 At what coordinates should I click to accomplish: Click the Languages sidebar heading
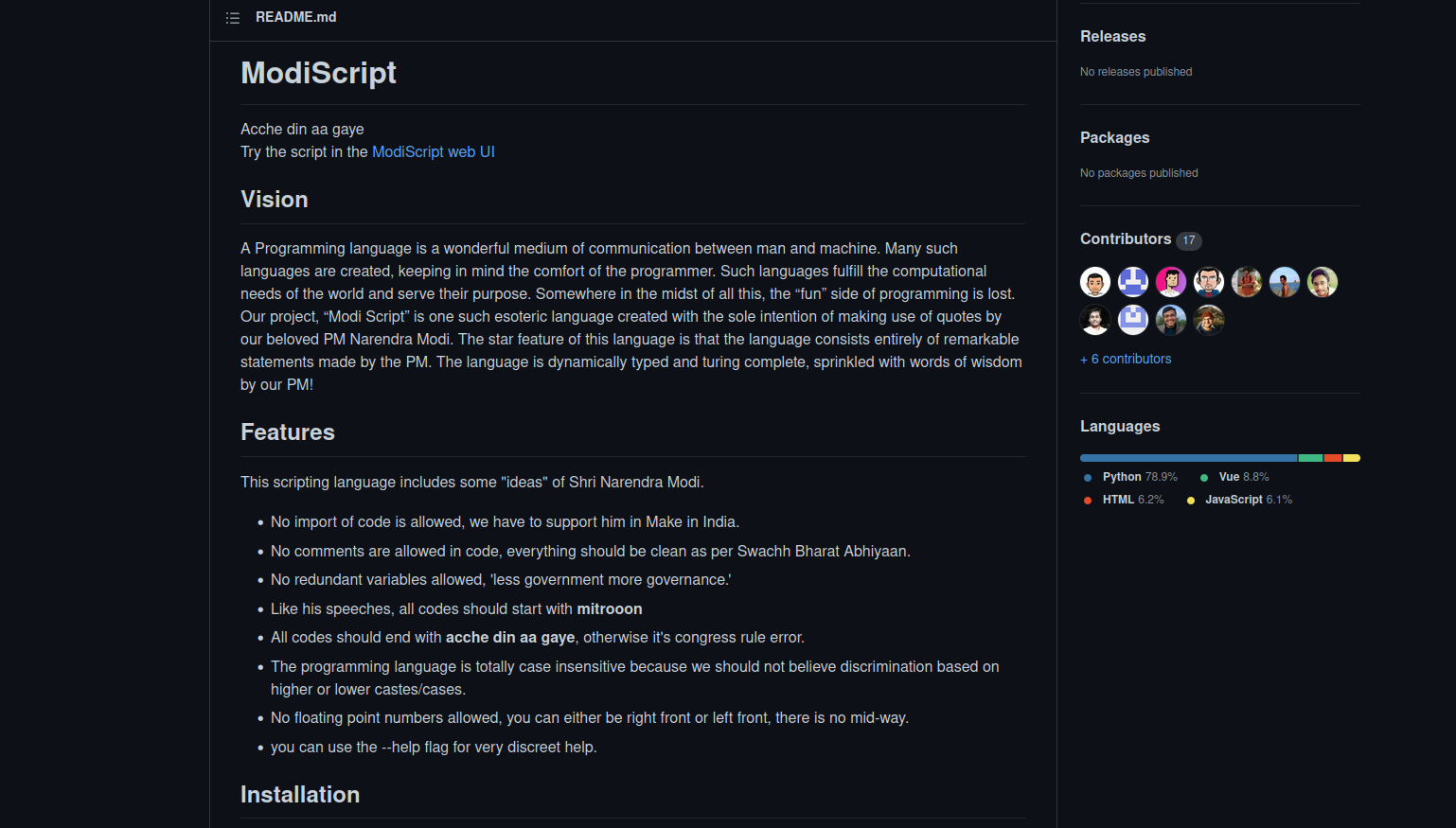1120,426
